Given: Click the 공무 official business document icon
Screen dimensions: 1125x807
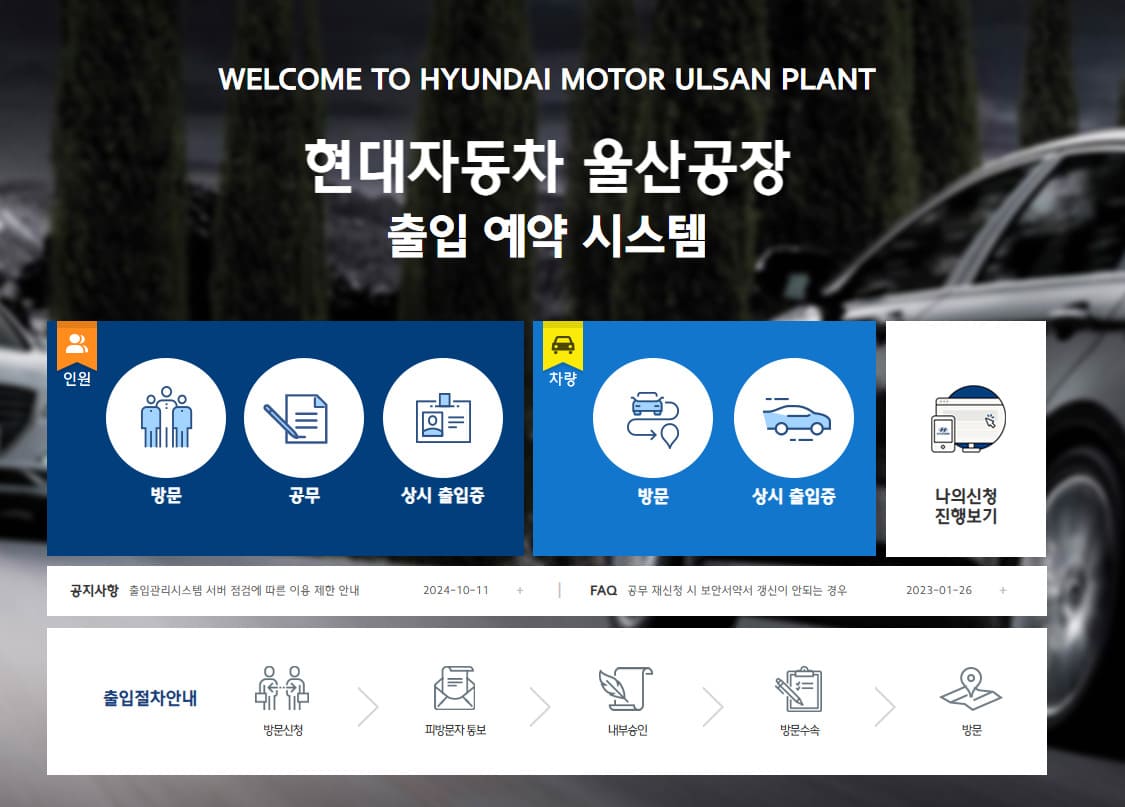Looking at the screenshot, I should coord(304,416).
